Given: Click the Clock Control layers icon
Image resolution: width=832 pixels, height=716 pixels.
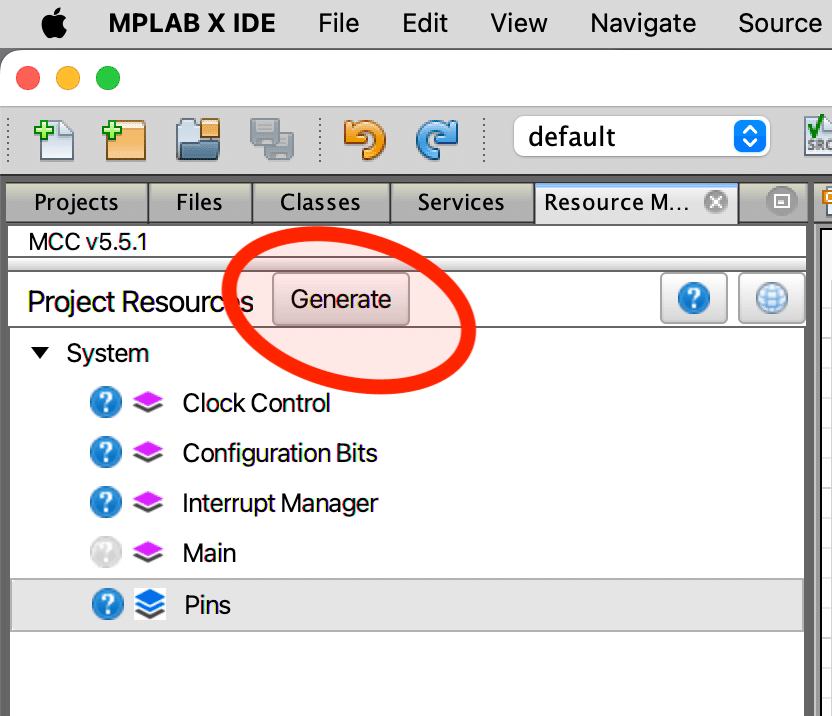Looking at the screenshot, I should [148, 402].
